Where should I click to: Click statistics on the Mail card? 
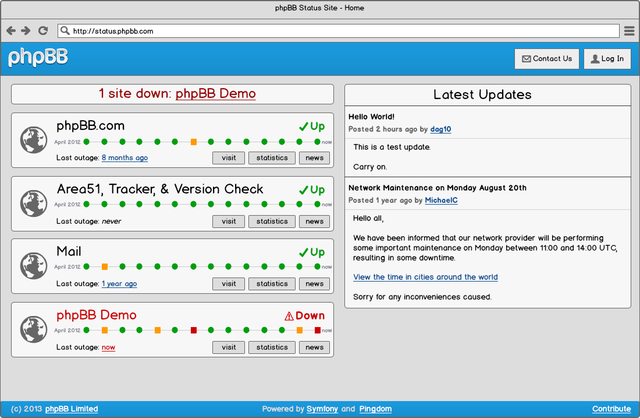coord(272,284)
